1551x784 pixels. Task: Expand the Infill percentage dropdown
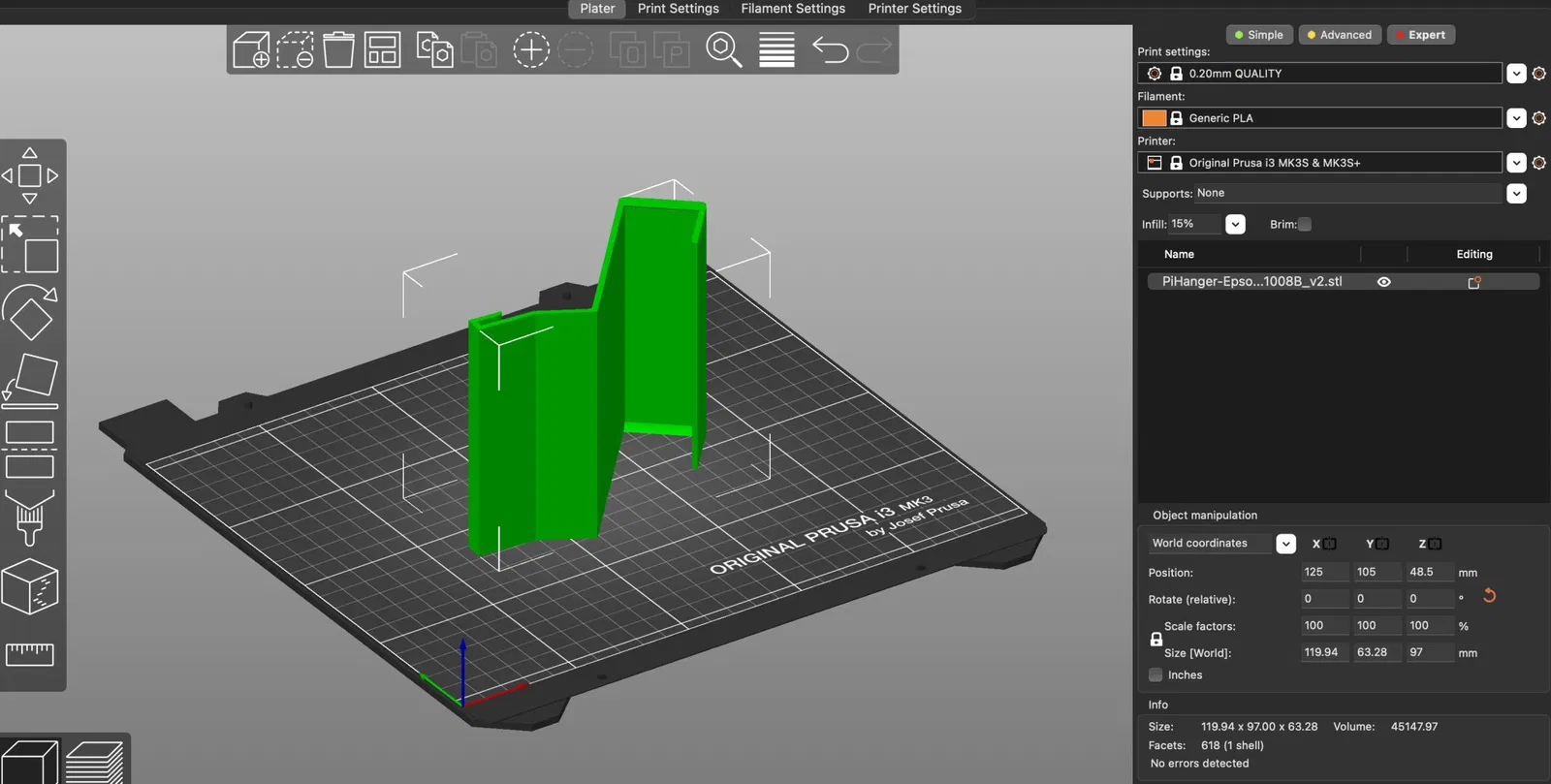[x=1235, y=224]
